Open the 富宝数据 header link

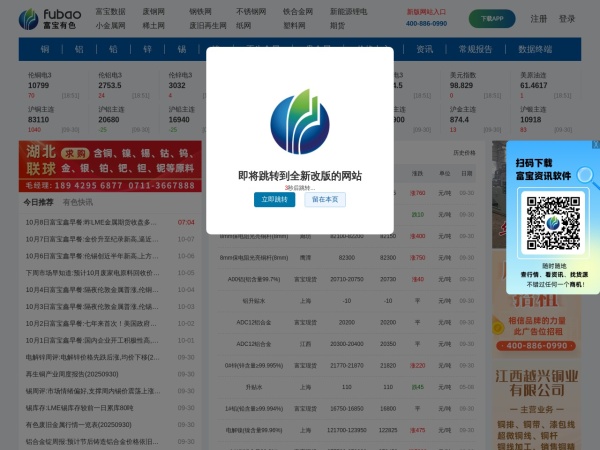(110, 12)
